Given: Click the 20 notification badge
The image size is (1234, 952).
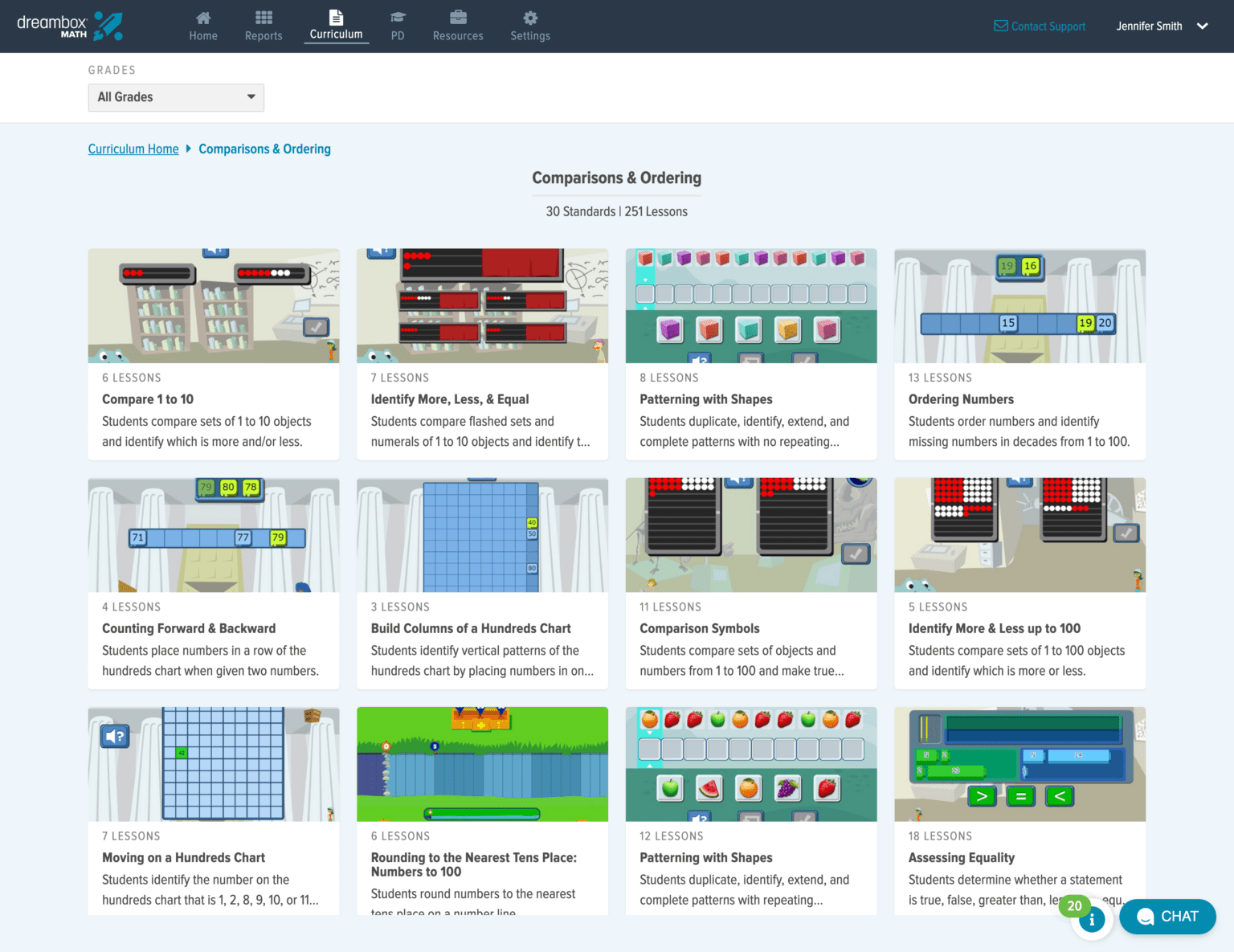Looking at the screenshot, I should (1074, 905).
